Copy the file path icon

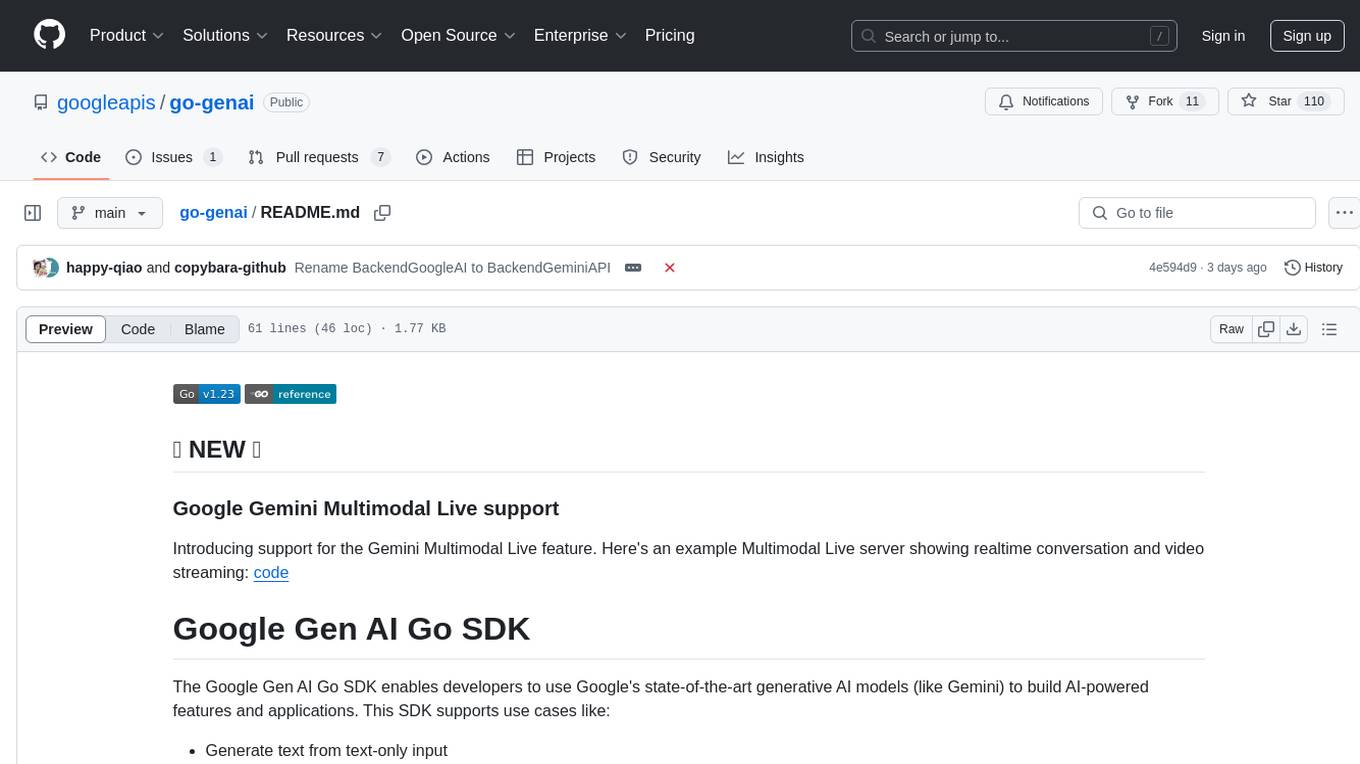[382, 212]
